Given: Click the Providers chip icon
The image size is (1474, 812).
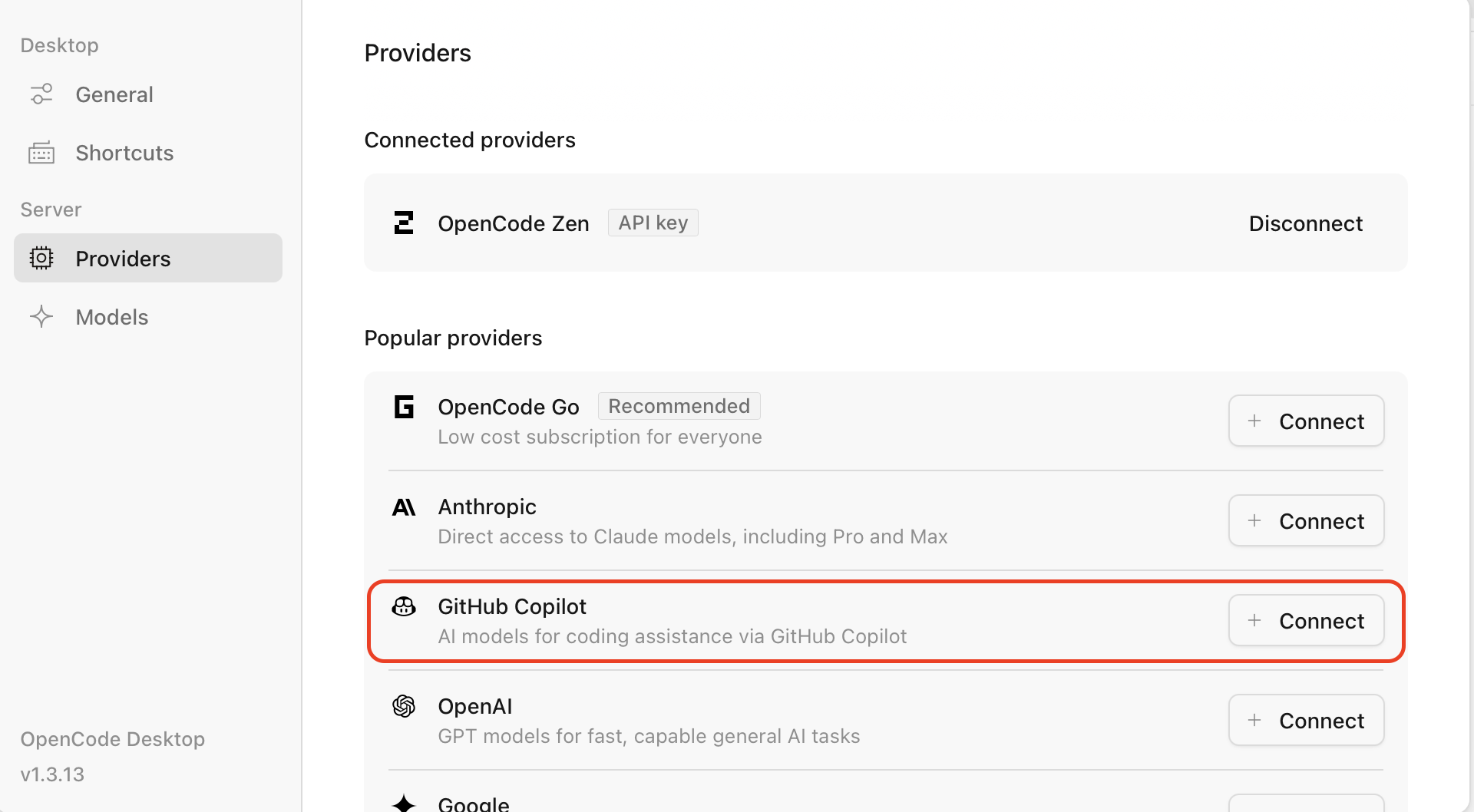Looking at the screenshot, I should pos(41,259).
